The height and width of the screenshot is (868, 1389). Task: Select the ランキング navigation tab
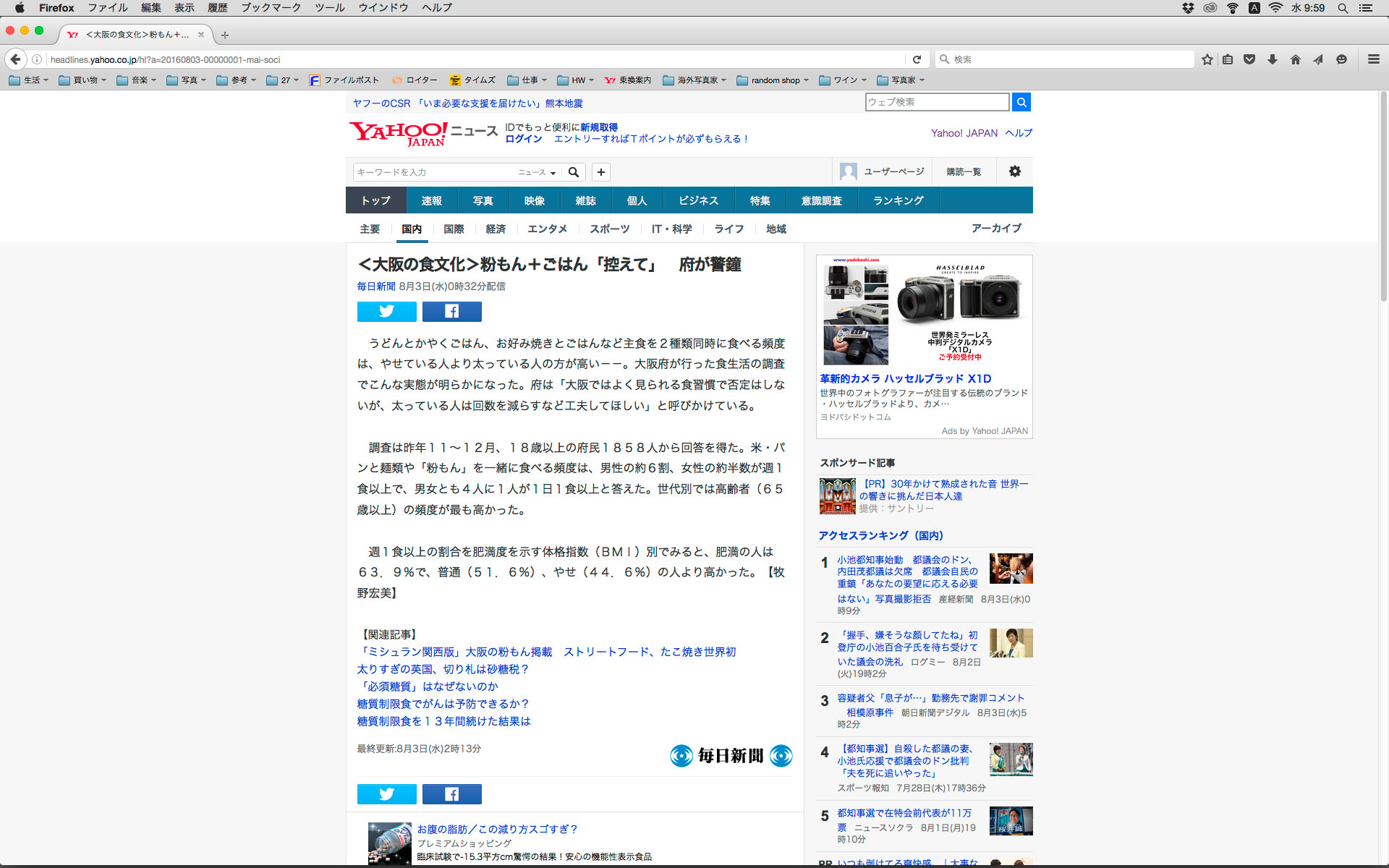pos(898,200)
